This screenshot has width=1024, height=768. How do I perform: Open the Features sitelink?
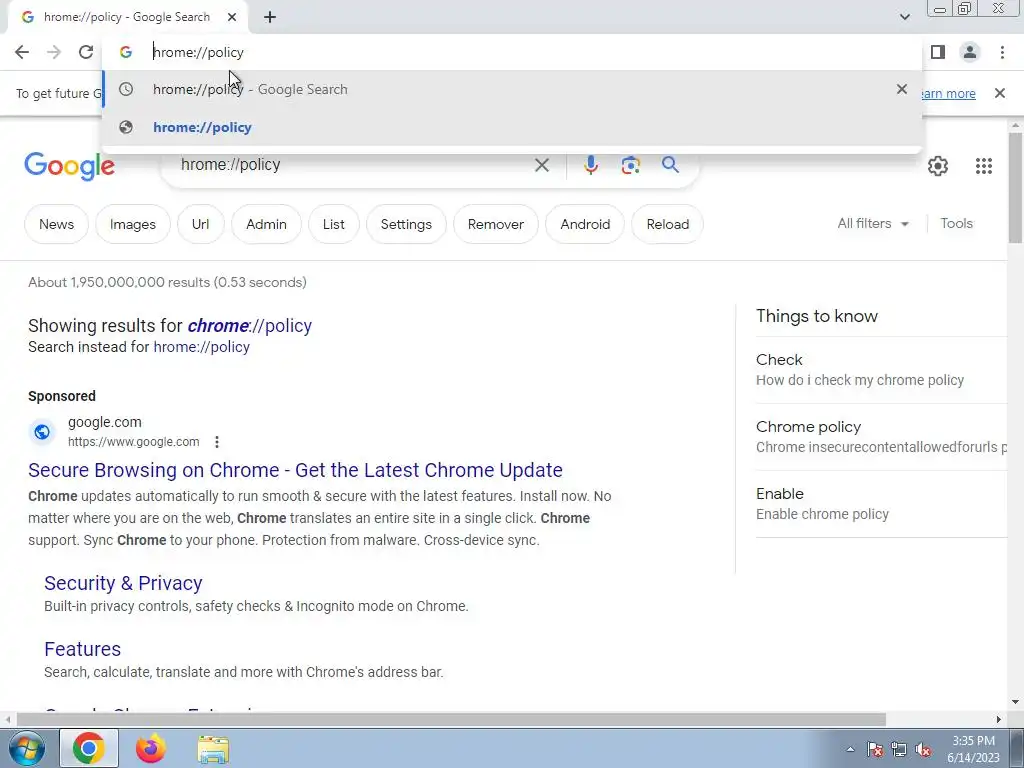pyautogui.click(x=82, y=649)
